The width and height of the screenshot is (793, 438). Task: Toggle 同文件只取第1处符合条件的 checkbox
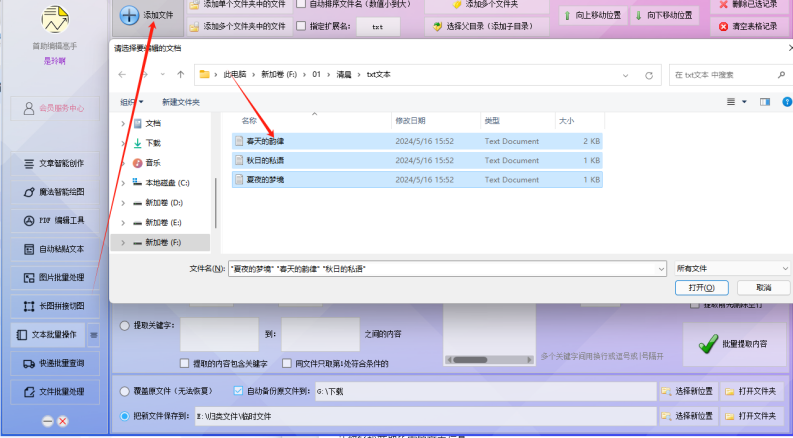tap(287, 363)
